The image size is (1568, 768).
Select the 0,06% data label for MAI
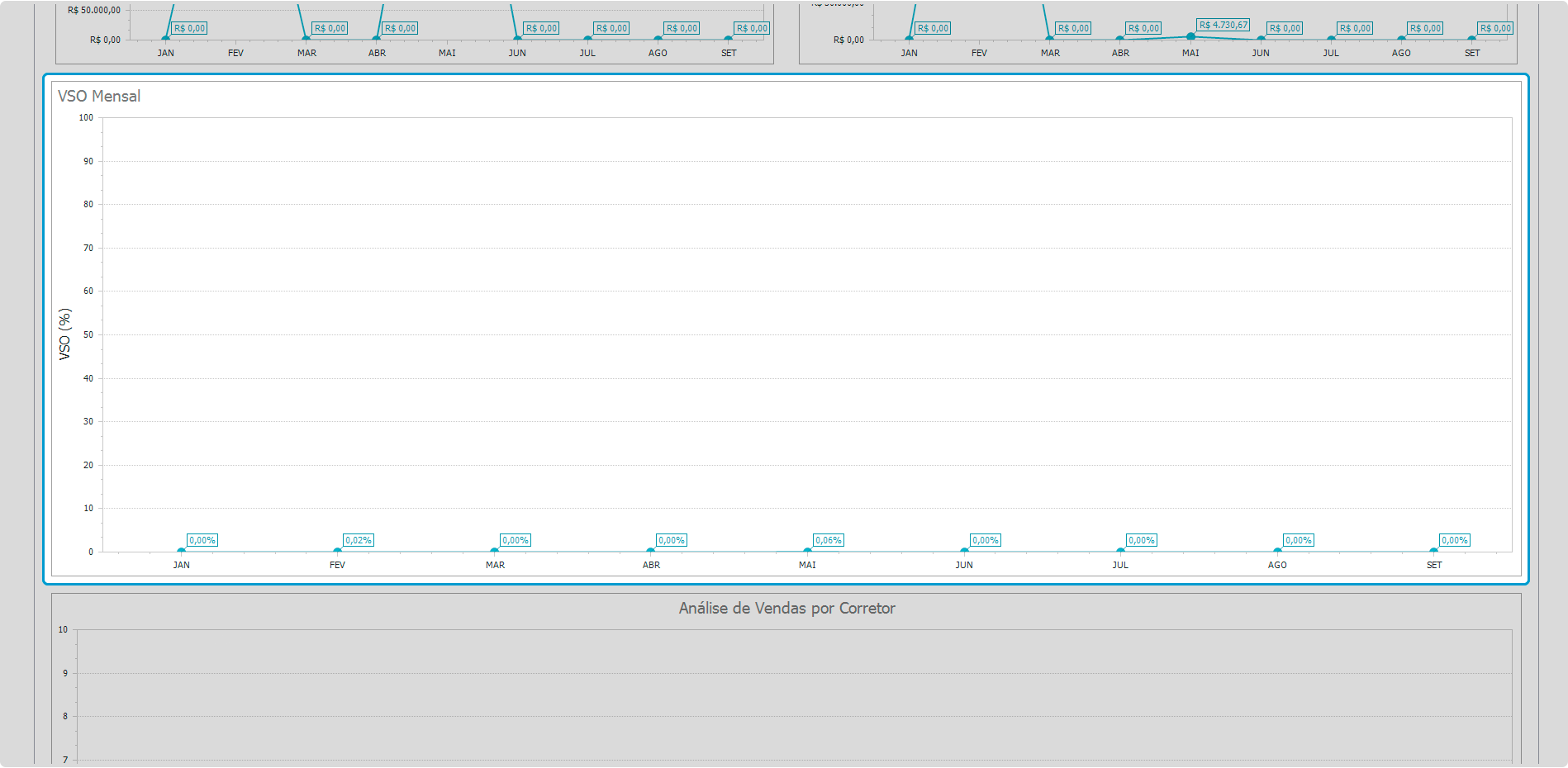click(829, 540)
